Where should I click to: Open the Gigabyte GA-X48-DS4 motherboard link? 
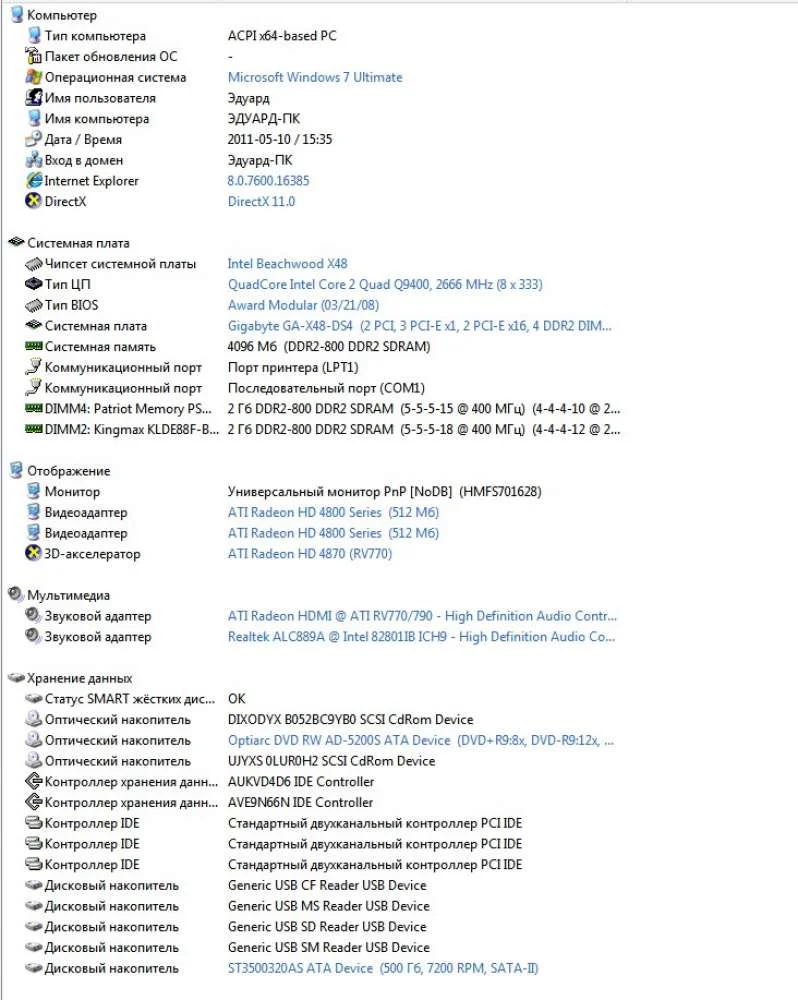pos(420,326)
